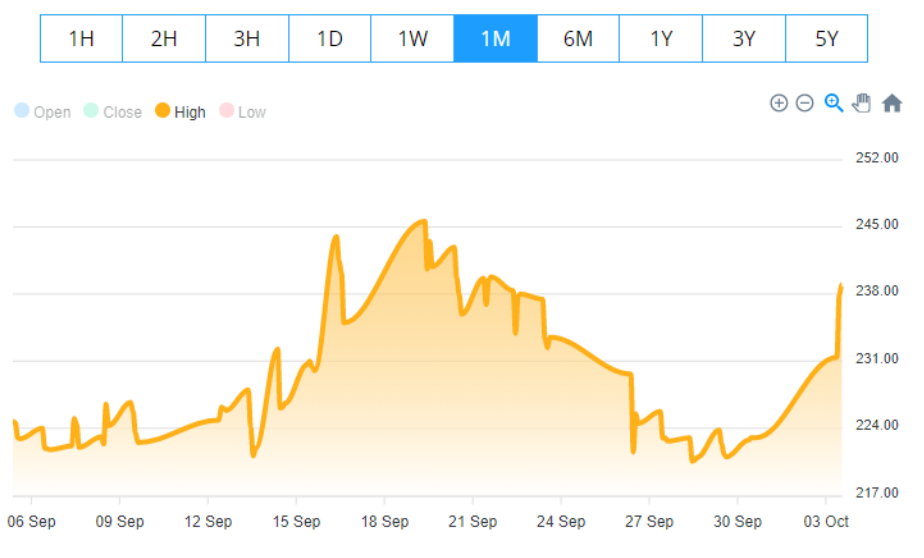This screenshot has height=558, width=924.
Task: Show the 1Y time range
Action: pos(661,39)
